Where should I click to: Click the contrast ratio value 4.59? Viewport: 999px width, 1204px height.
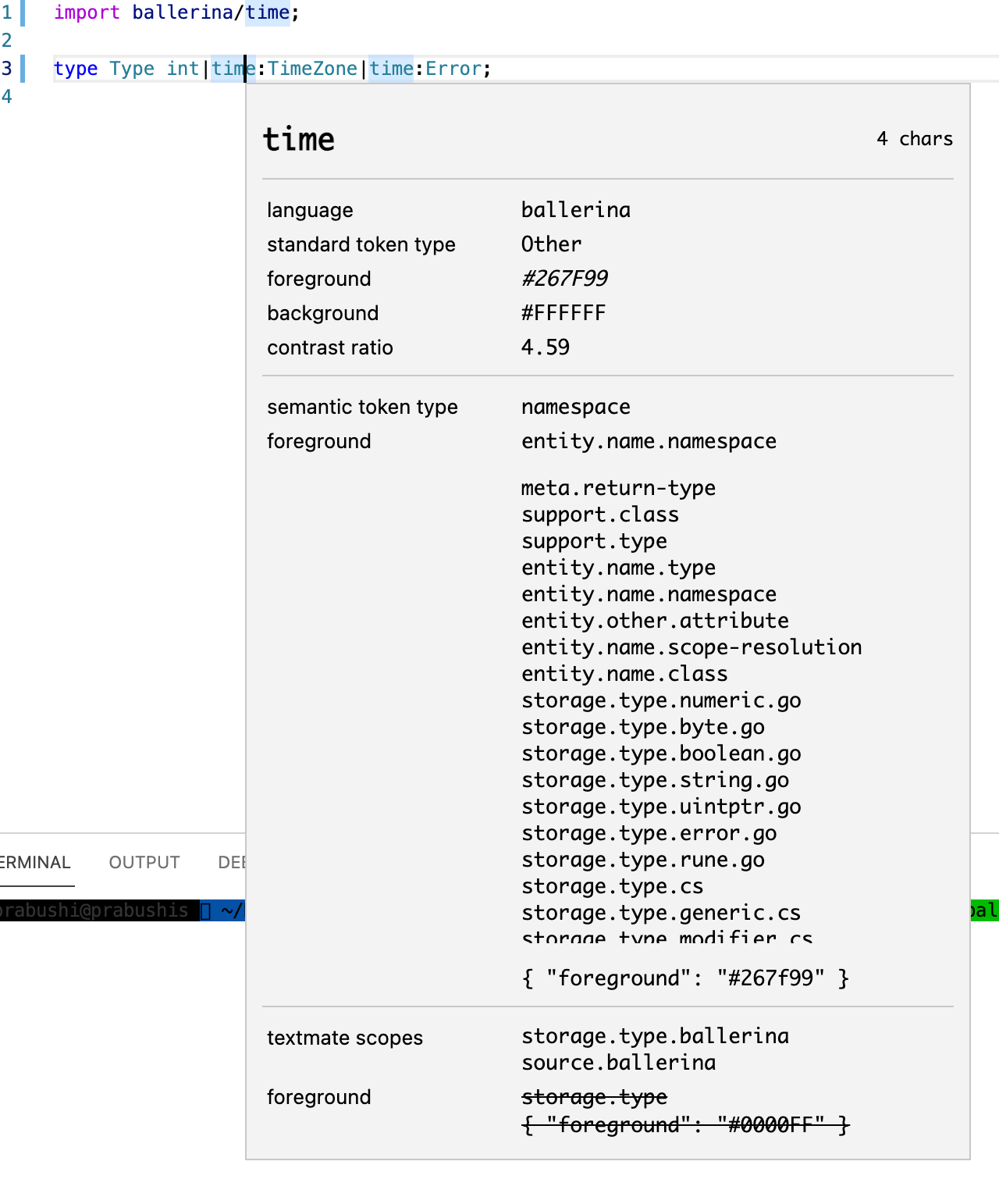[x=546, y=347]
